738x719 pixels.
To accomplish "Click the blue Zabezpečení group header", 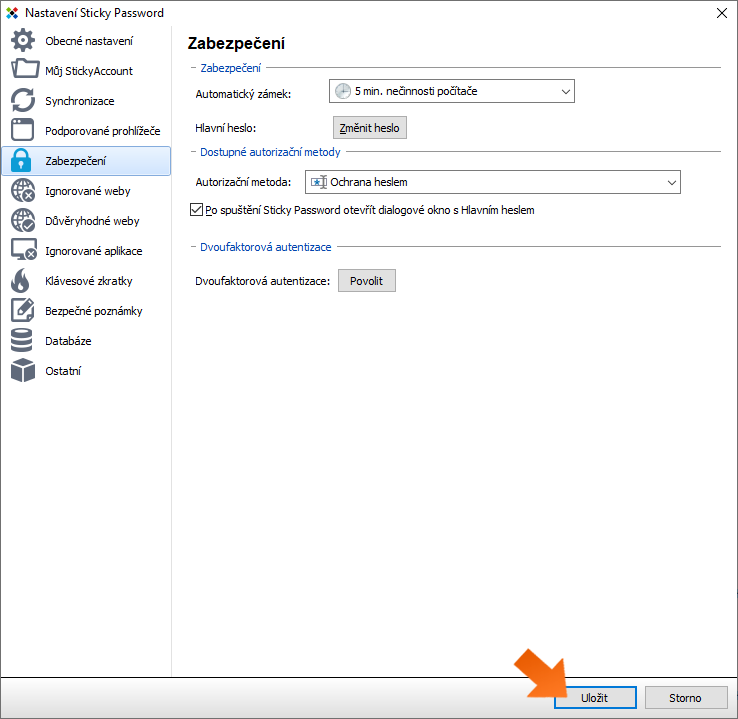I will (230, 68).
